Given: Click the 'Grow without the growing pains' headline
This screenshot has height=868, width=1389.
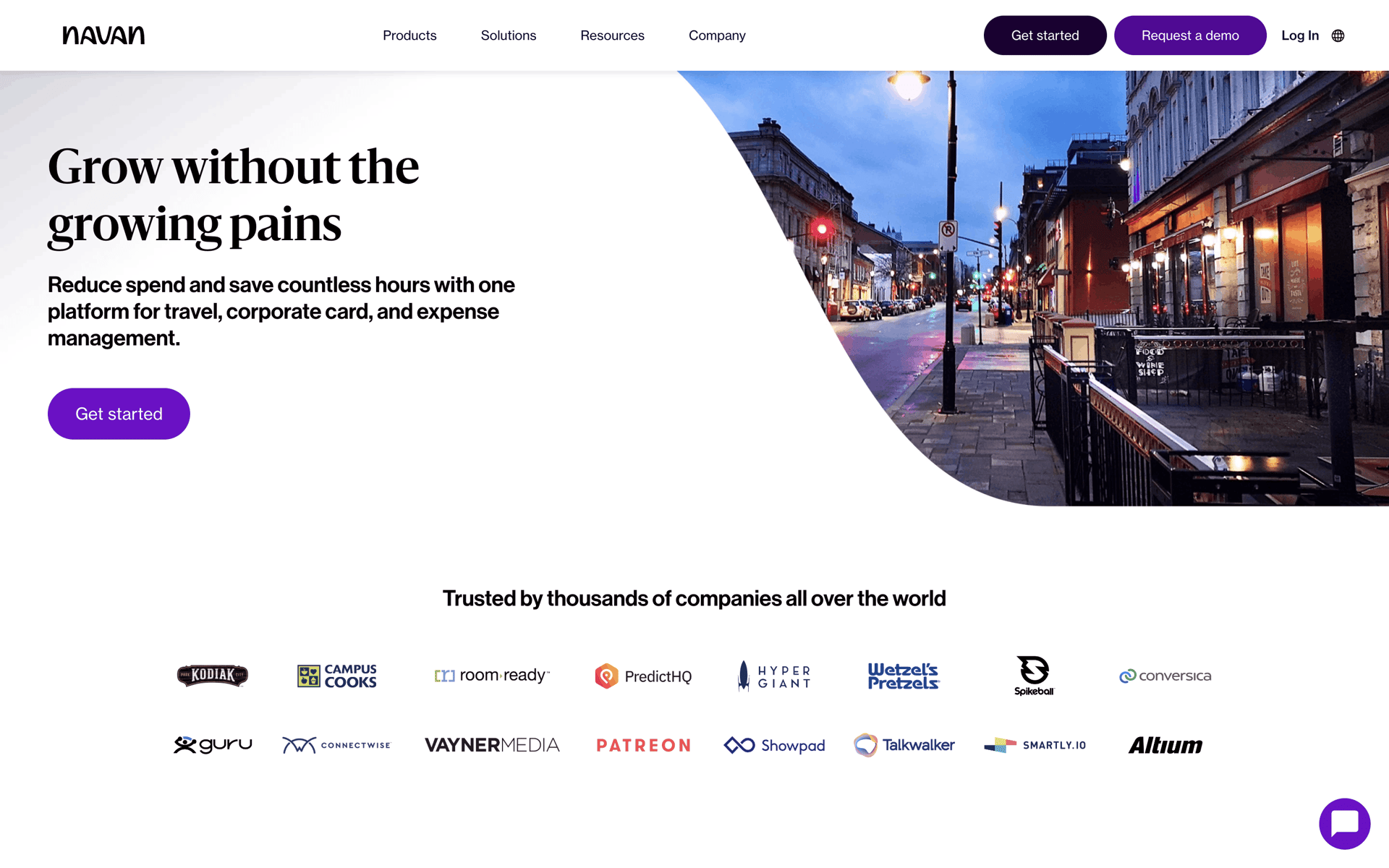Looking at the screenshot, I should coord(233,195).
